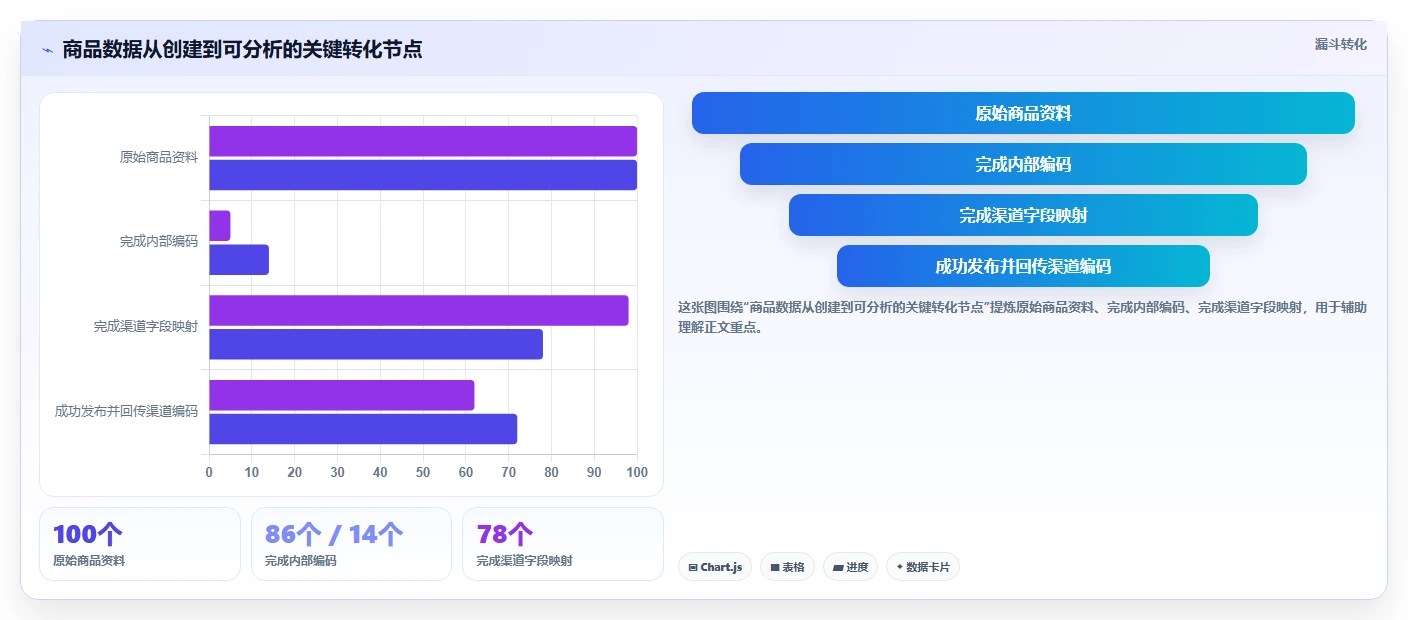1408x620 pixels.
Task: Click the 100个 value in the stat card
Action: (88, 535)
